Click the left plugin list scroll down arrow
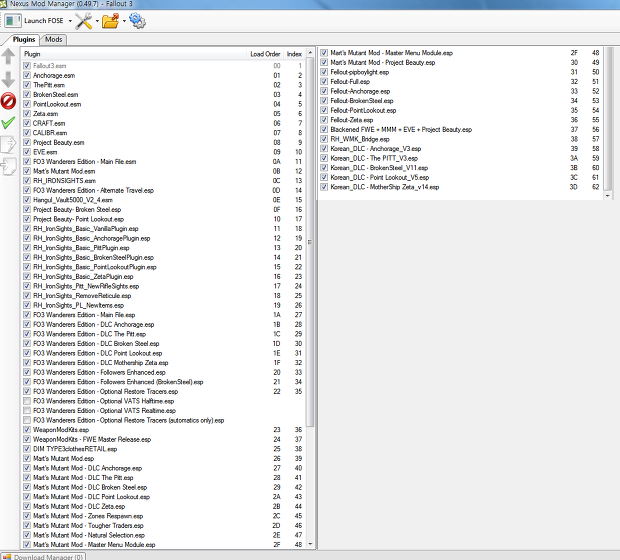 click(310, 544)
